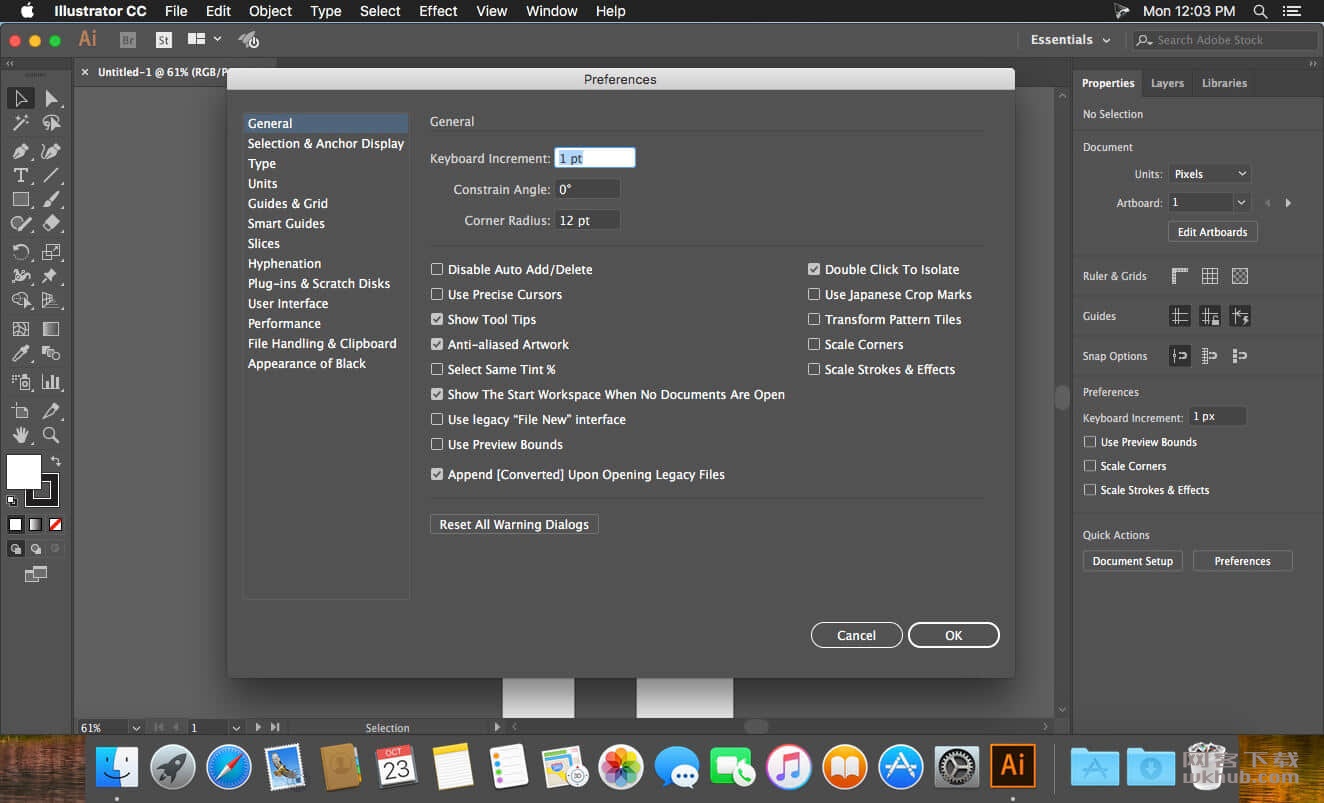Activate the Hand tool

point(20,435)
